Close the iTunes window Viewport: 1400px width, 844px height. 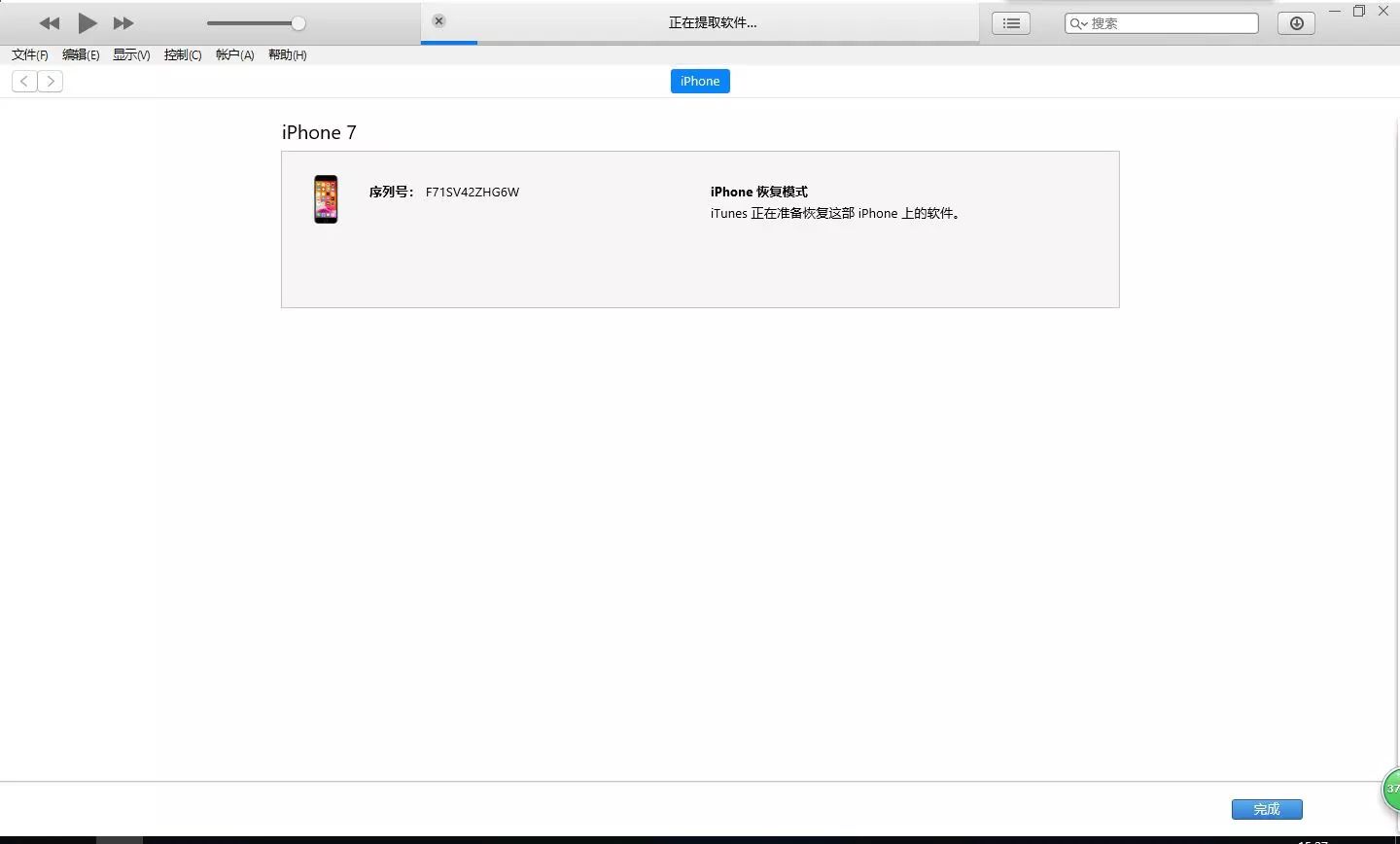pyautogui.click(x=1383, y=12)
